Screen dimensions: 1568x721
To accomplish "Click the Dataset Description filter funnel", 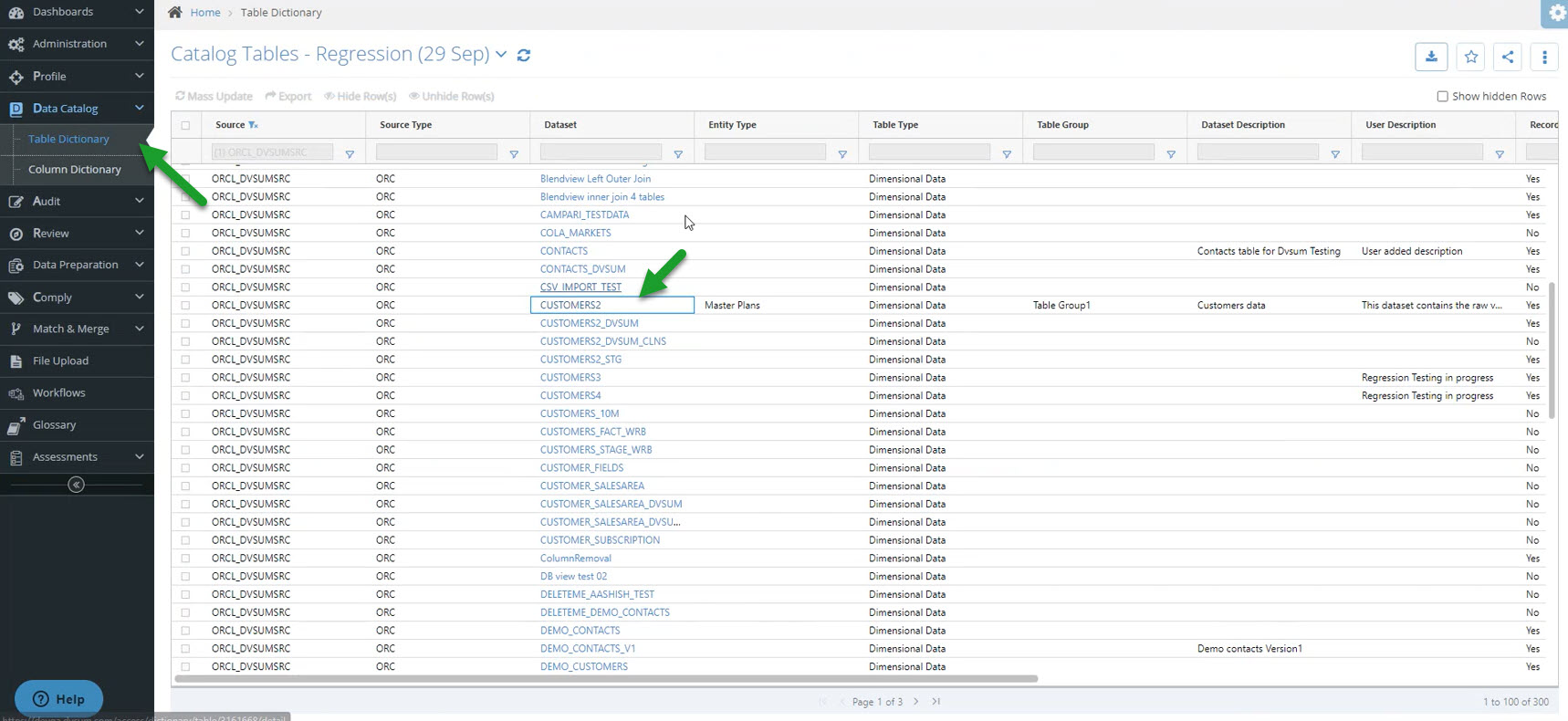I will (x=1335, y=154).
